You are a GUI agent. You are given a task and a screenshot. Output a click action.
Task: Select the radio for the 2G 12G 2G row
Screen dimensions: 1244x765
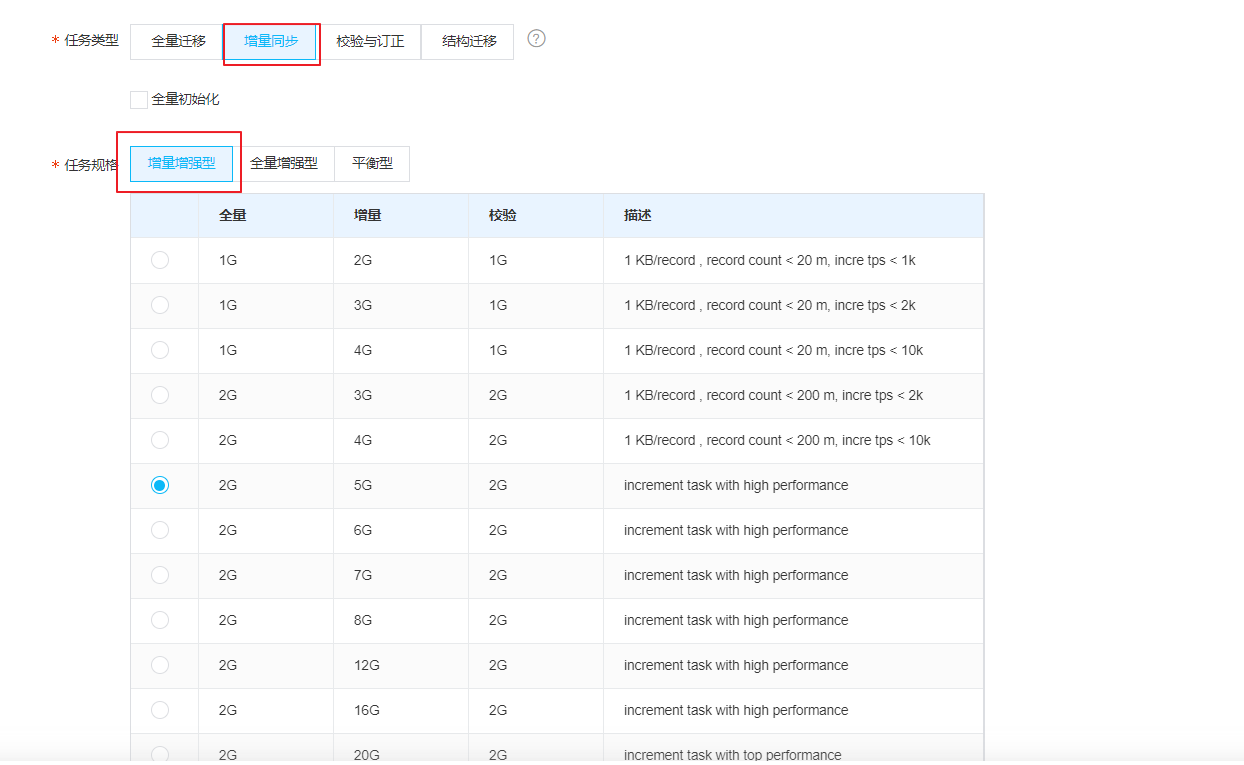[x=160, y=665]
